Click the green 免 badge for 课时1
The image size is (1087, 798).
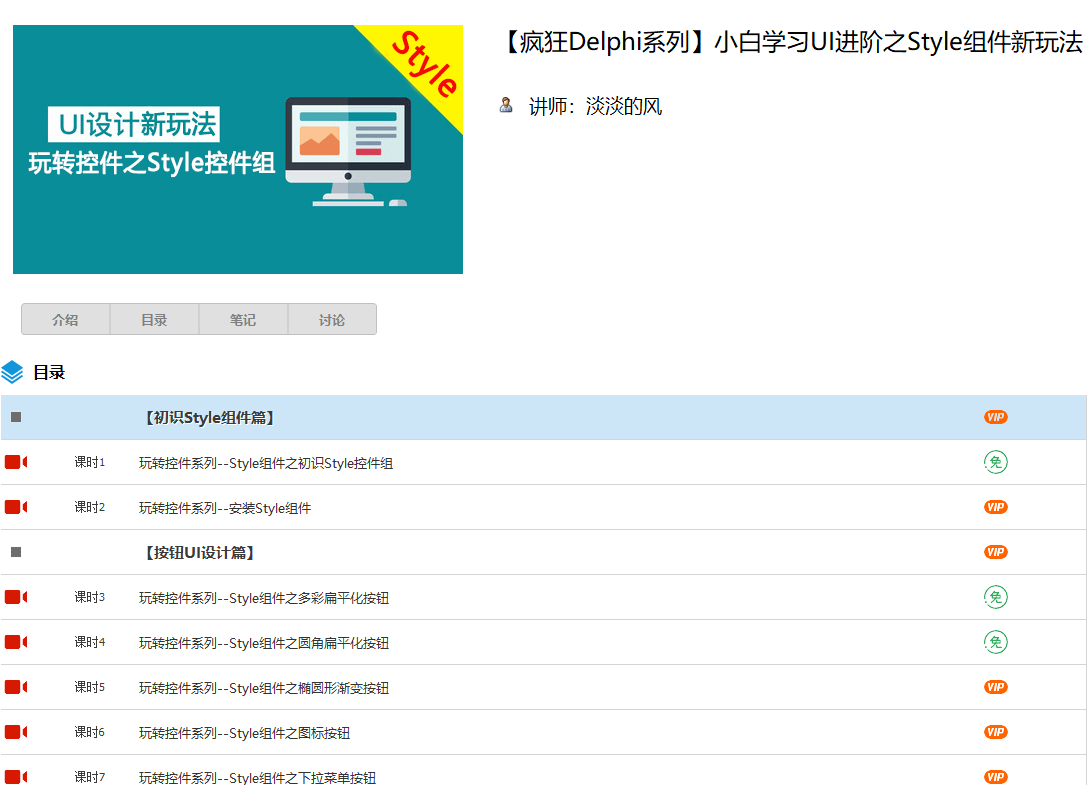click(x=995, y=462)
